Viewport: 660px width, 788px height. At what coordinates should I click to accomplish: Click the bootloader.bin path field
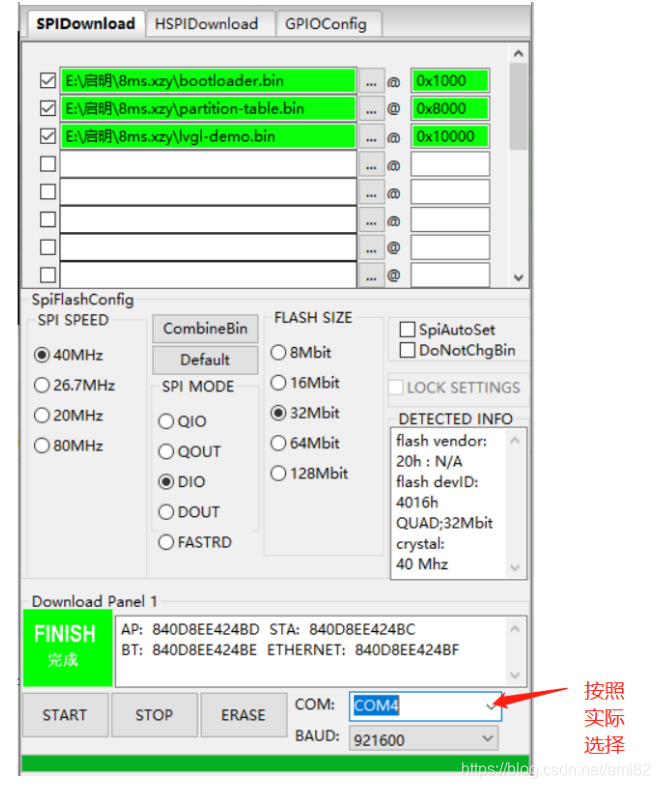208,81
